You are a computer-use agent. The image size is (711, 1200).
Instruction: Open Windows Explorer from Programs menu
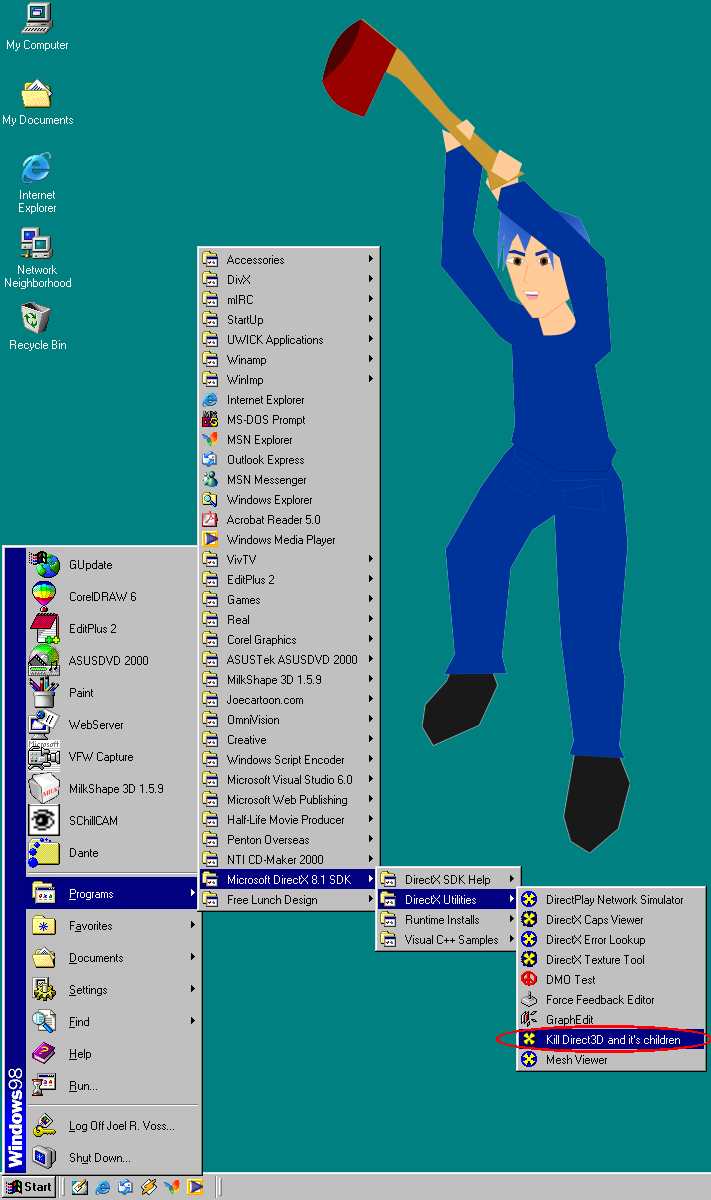point(289,500)
